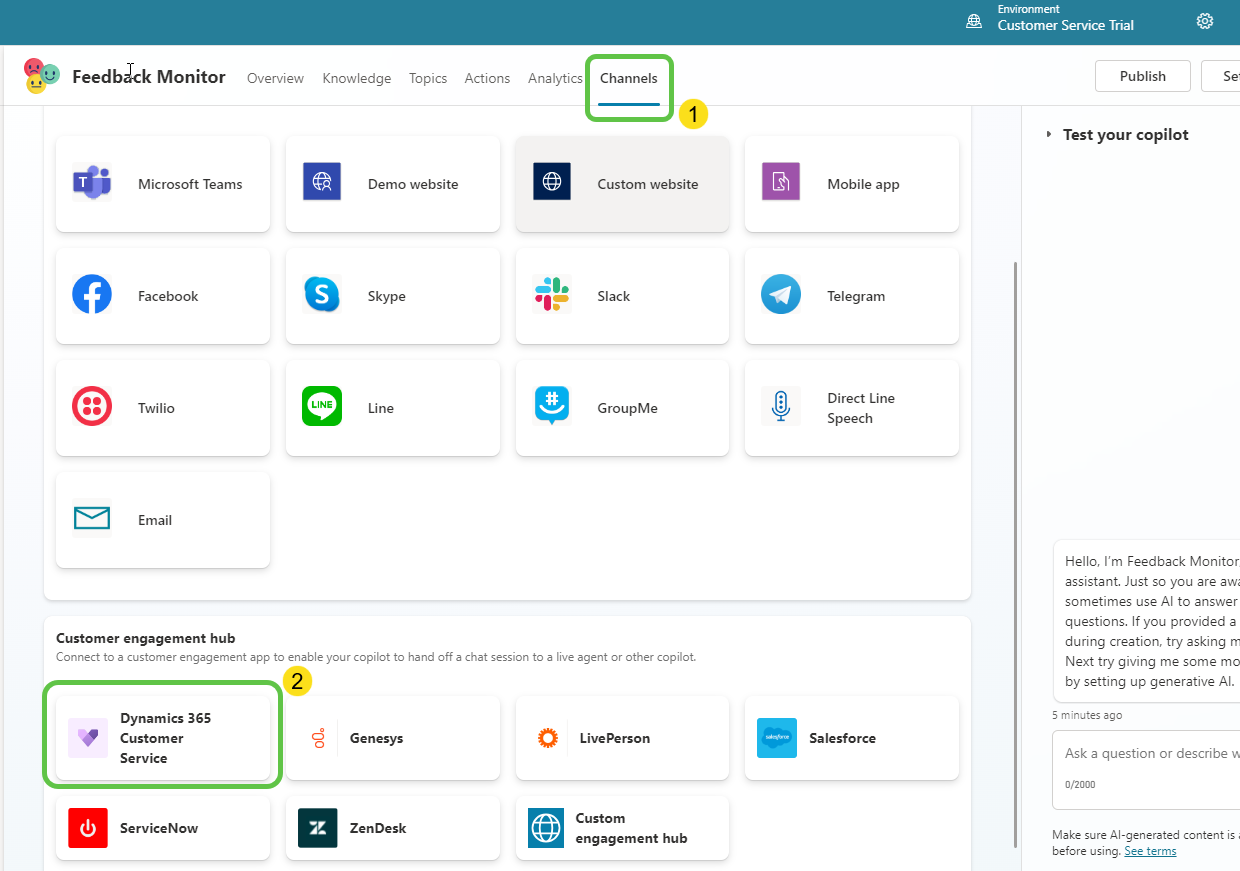Follow the See terms link
This screenshot has height=871, width=1240.
1150,851
